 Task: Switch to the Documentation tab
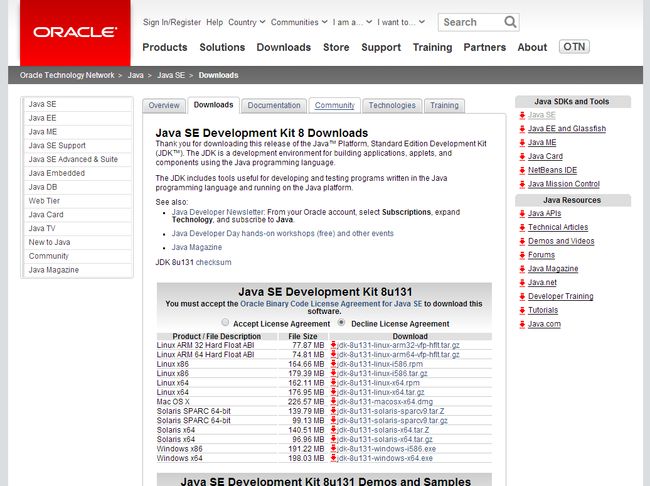[x=274, y=105]
